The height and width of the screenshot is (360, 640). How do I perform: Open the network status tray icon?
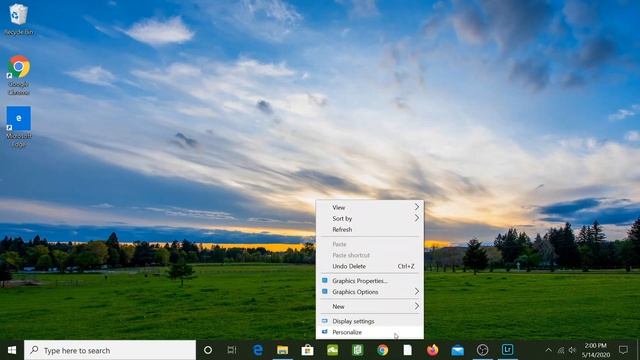[x=561, y=350]
